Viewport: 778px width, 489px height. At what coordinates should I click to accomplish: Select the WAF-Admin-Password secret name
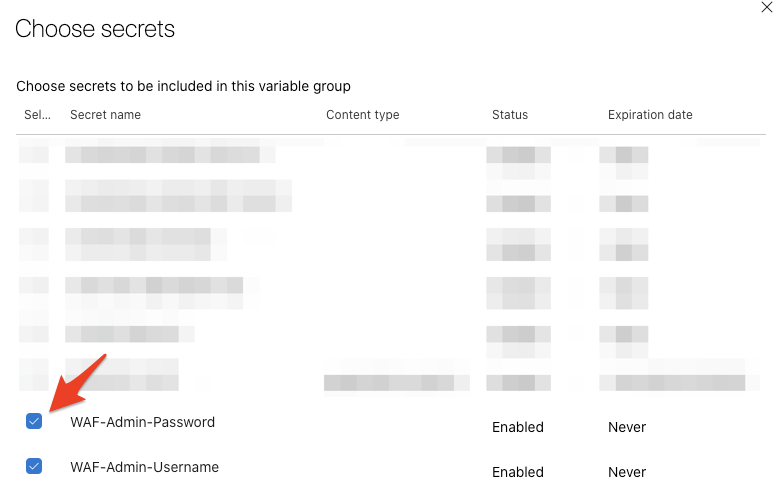pyautogui.click(x=142, y=422)
